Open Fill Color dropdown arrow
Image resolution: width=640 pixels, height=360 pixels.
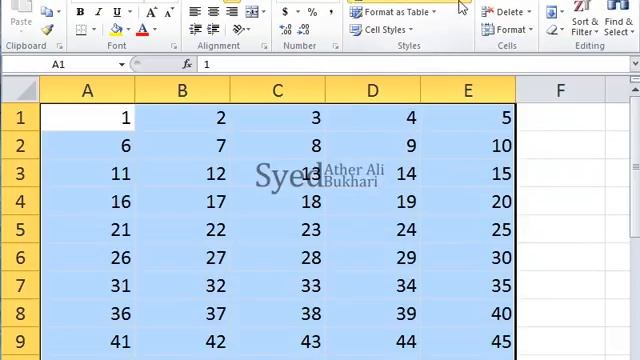tap(128, 30)
